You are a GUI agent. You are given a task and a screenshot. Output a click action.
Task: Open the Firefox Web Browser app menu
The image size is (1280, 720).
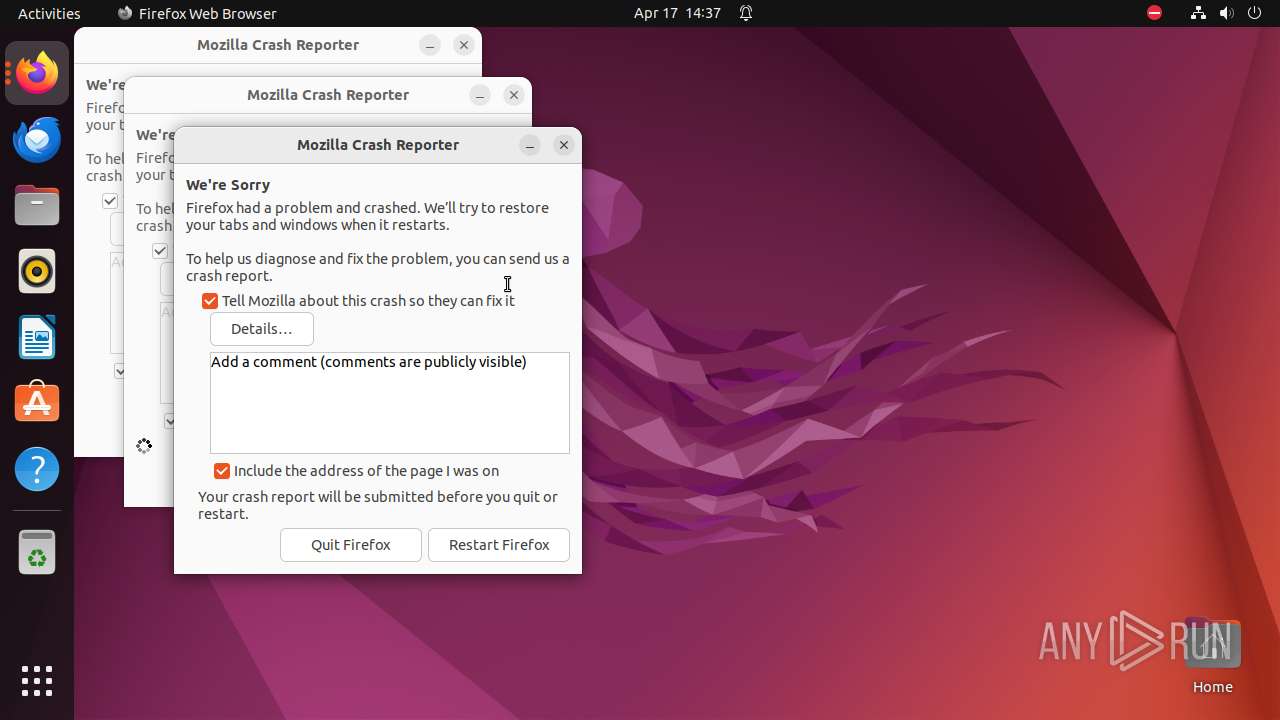tap(197, 13)
